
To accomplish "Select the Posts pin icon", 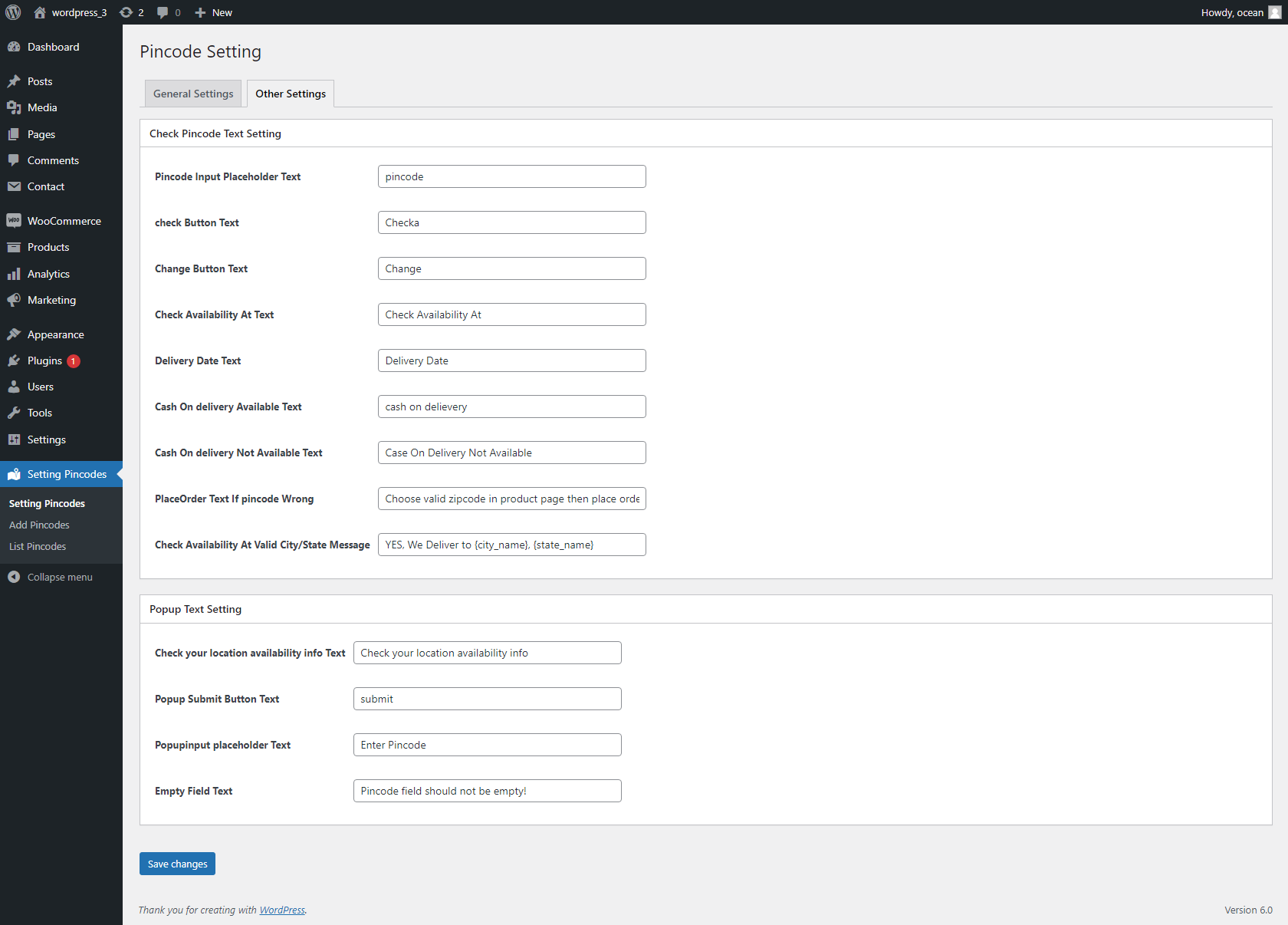I will 15,81.
